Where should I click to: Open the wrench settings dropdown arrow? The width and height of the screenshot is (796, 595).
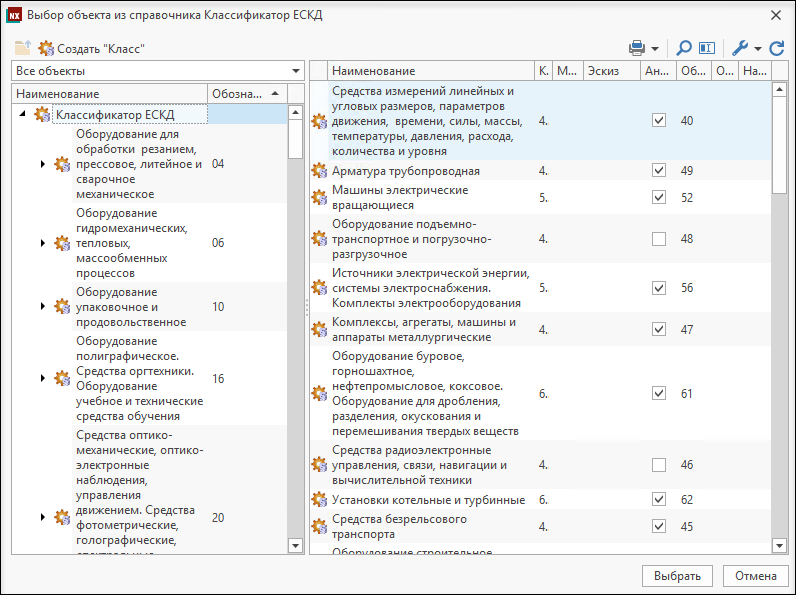[x=758, y=49]
